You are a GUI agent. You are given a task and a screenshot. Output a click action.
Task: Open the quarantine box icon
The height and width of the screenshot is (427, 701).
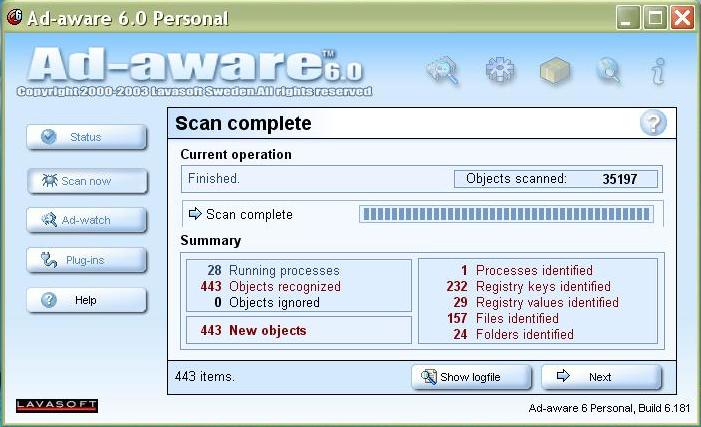click(553, 71)
